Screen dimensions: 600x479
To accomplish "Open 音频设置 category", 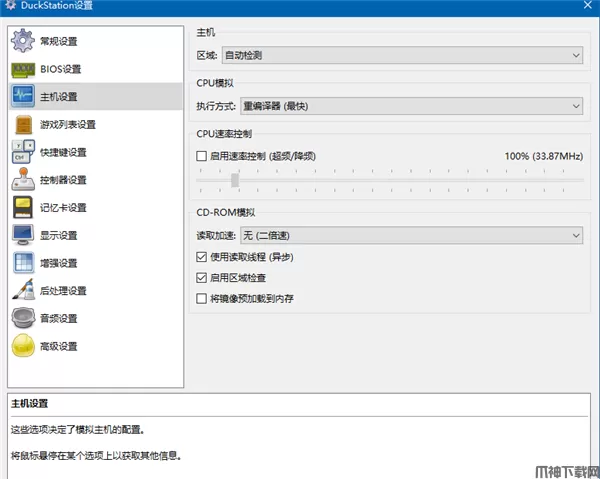I will pos(95,318).
